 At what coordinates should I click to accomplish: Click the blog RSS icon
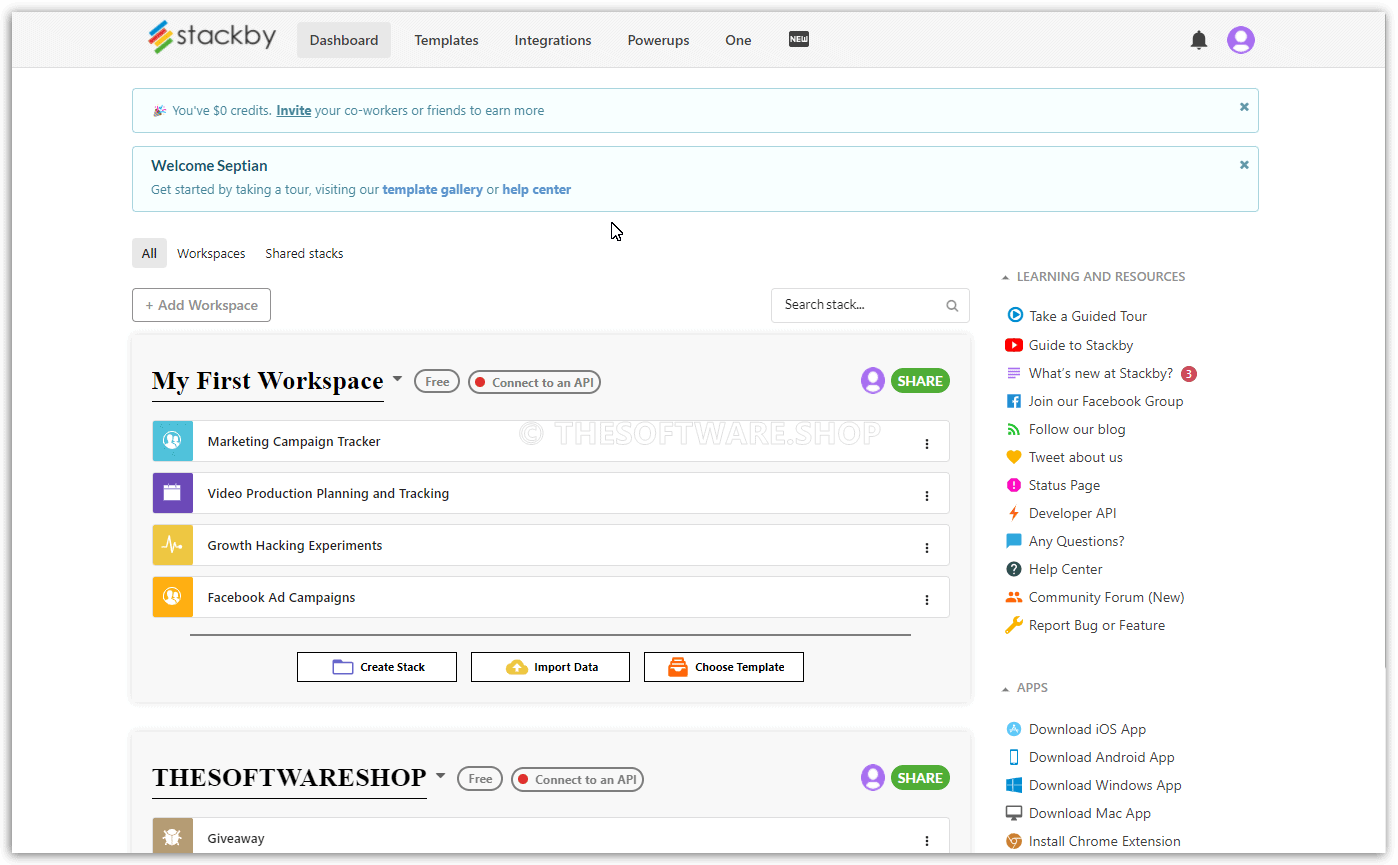(x=1013, y=429)
